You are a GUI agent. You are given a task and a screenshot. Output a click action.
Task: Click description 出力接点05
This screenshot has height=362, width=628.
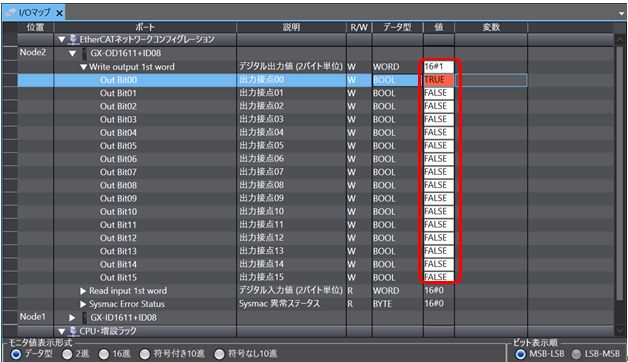click(x=262, y=146)
